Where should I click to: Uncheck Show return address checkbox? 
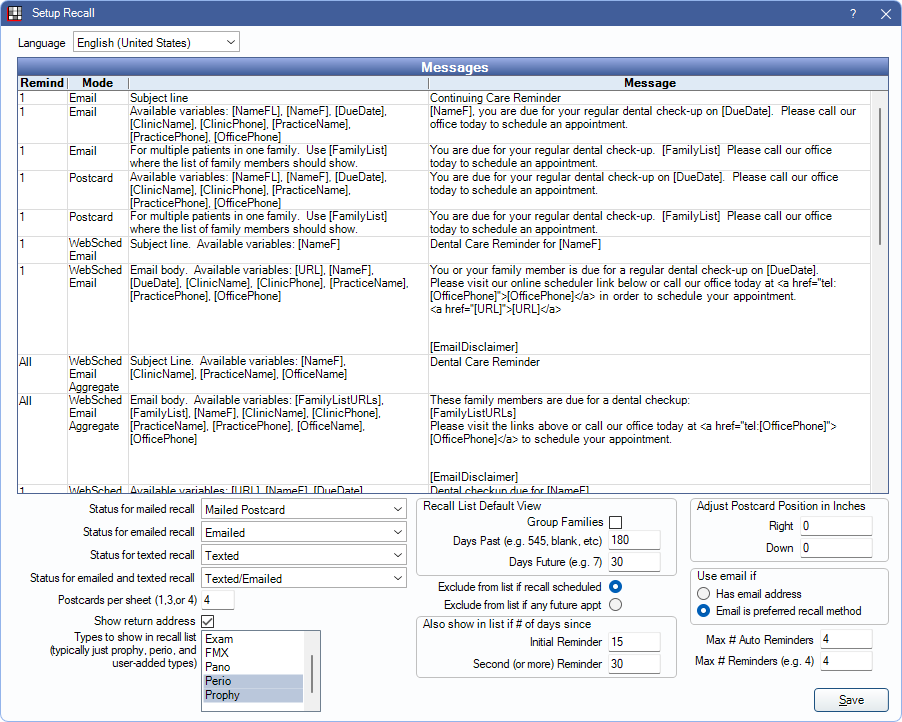tap(208, 622)
